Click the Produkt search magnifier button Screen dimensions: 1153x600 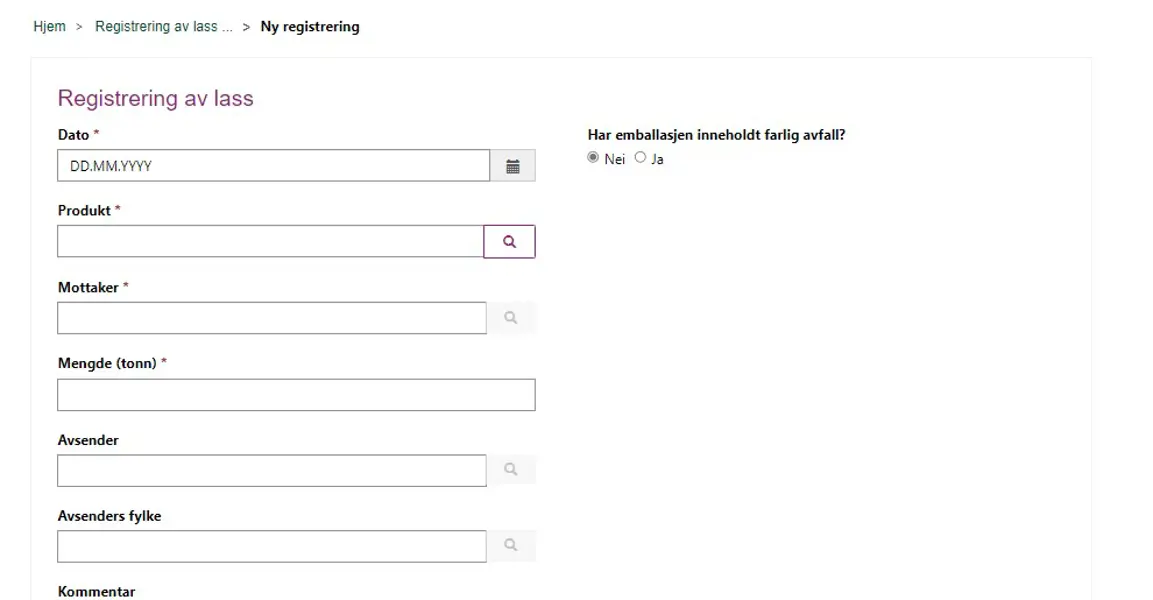510,242
